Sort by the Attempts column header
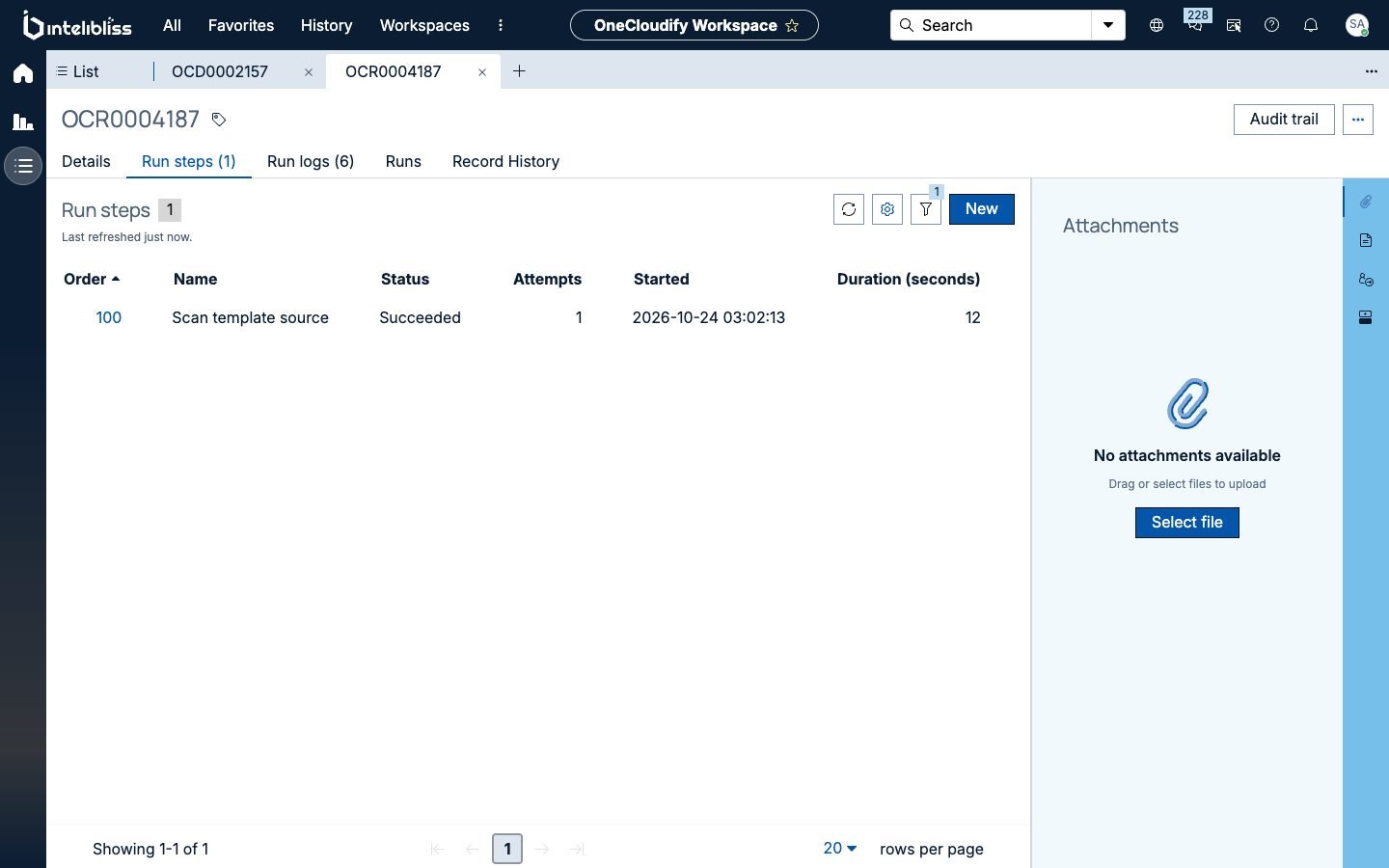Screen dimensions: 1389x868 click(547, 279)
